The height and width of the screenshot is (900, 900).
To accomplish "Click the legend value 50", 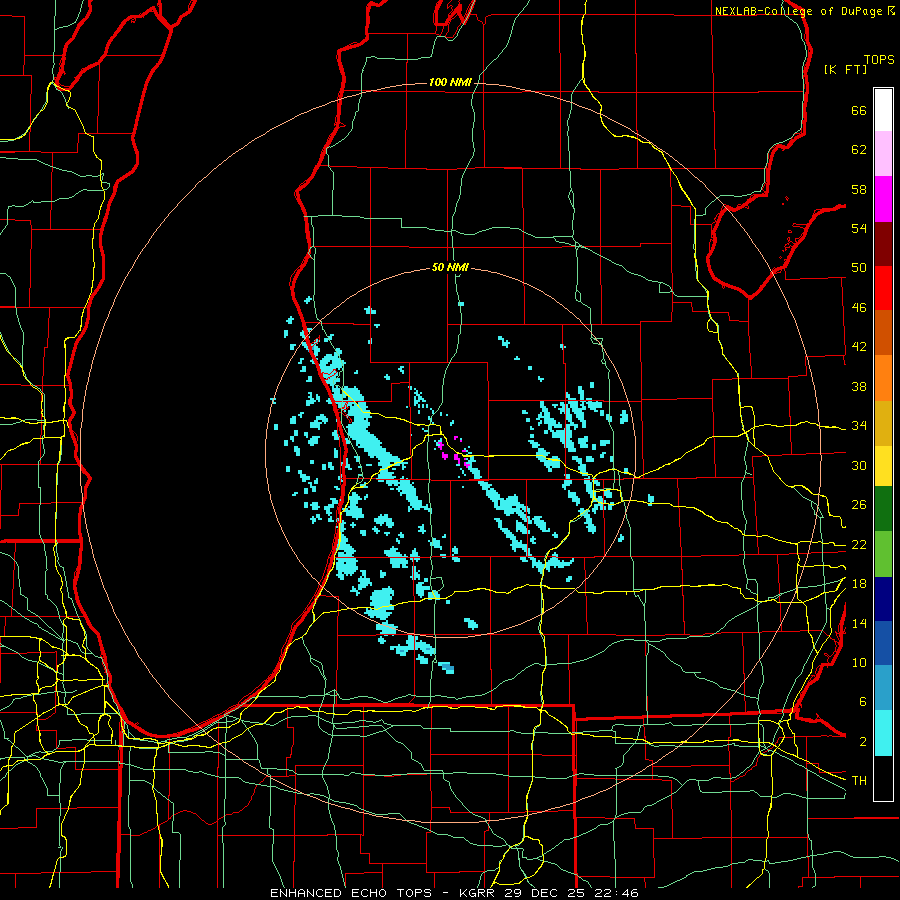I will 859,268.
